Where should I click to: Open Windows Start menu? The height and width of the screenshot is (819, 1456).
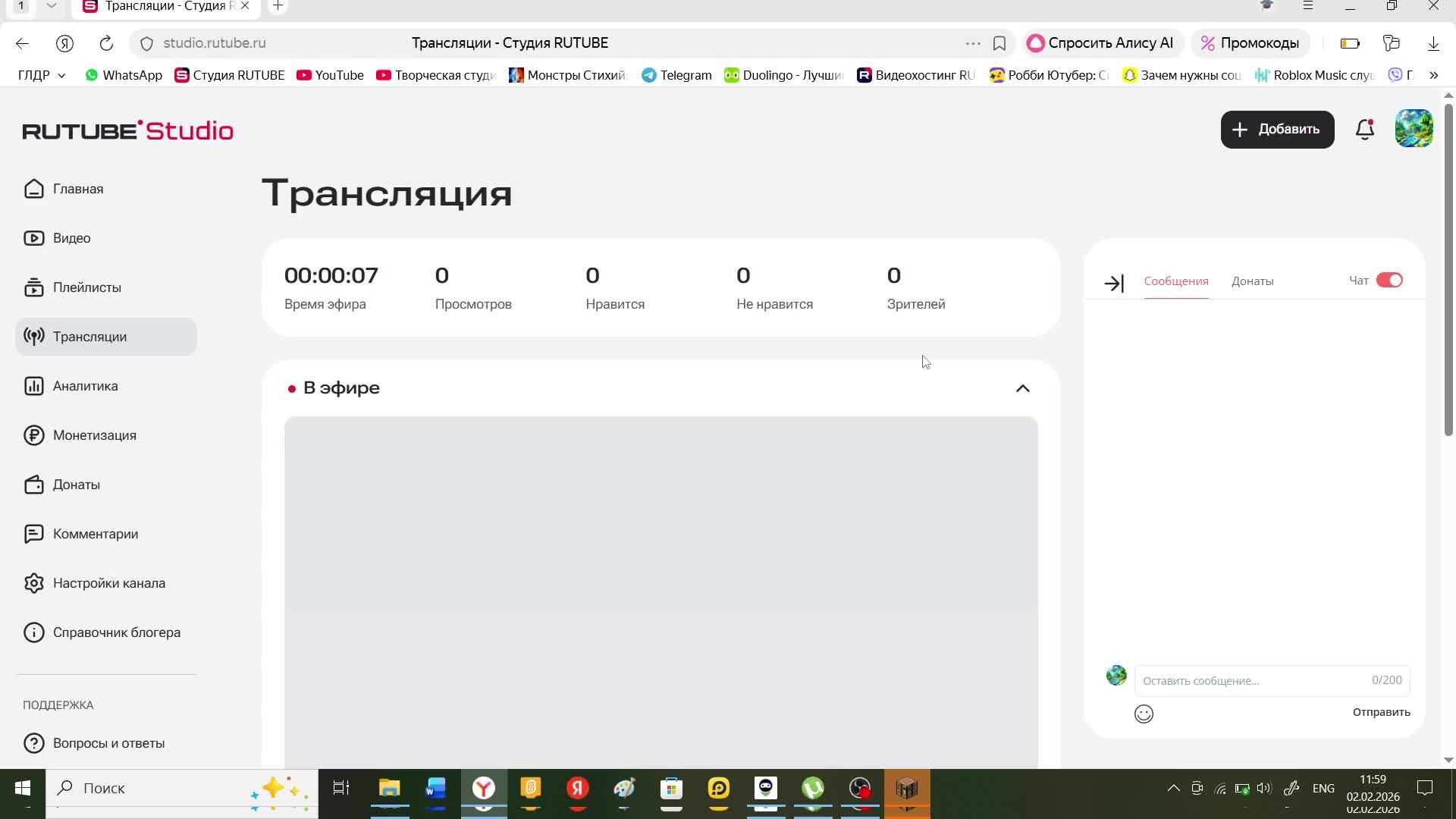tap(22, 788)
